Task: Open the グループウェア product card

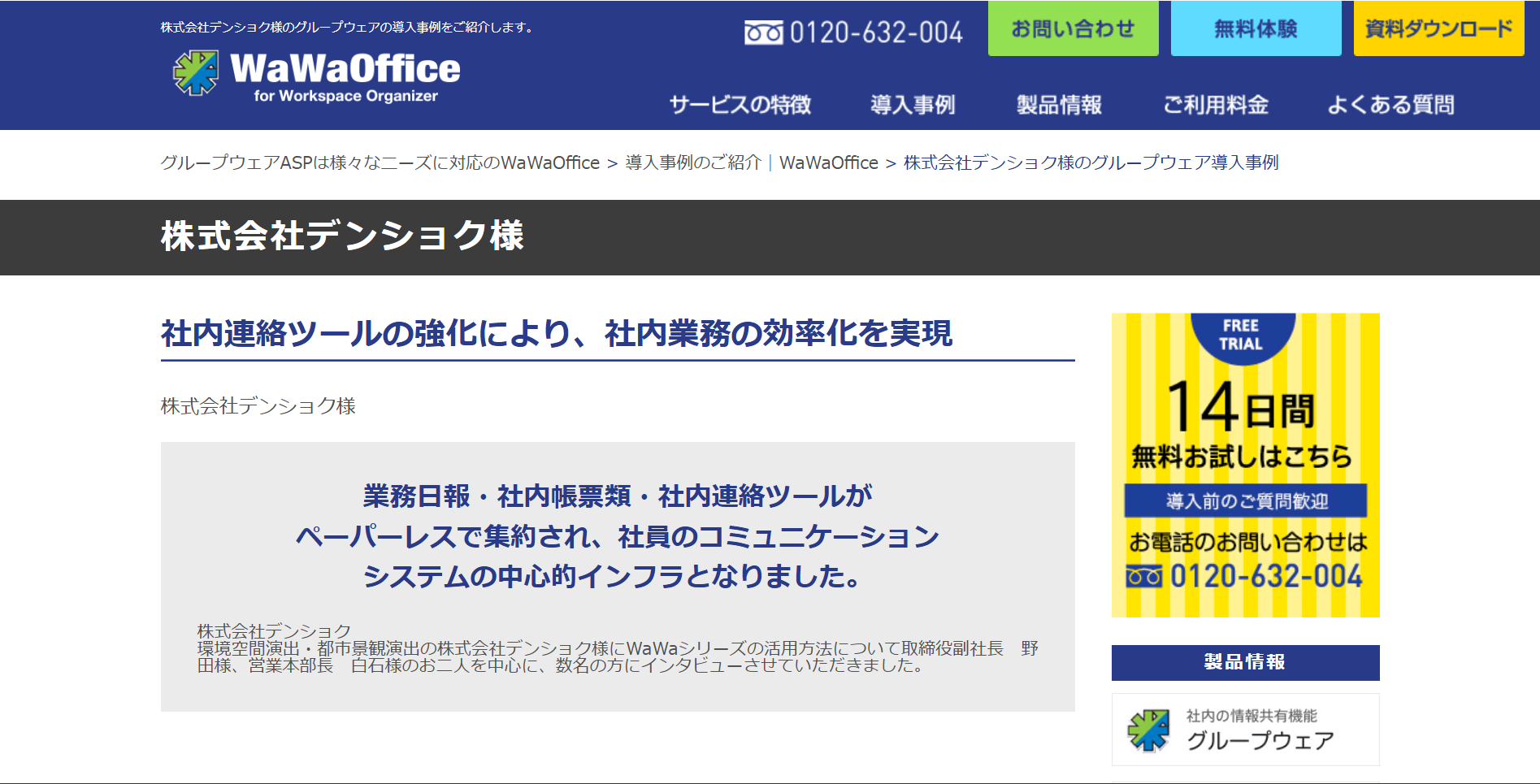Action: (x=1245, y=730)
